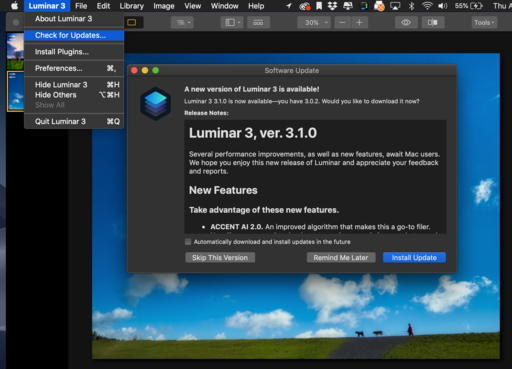Maximize the Software Update dialog

click(156, 70)
